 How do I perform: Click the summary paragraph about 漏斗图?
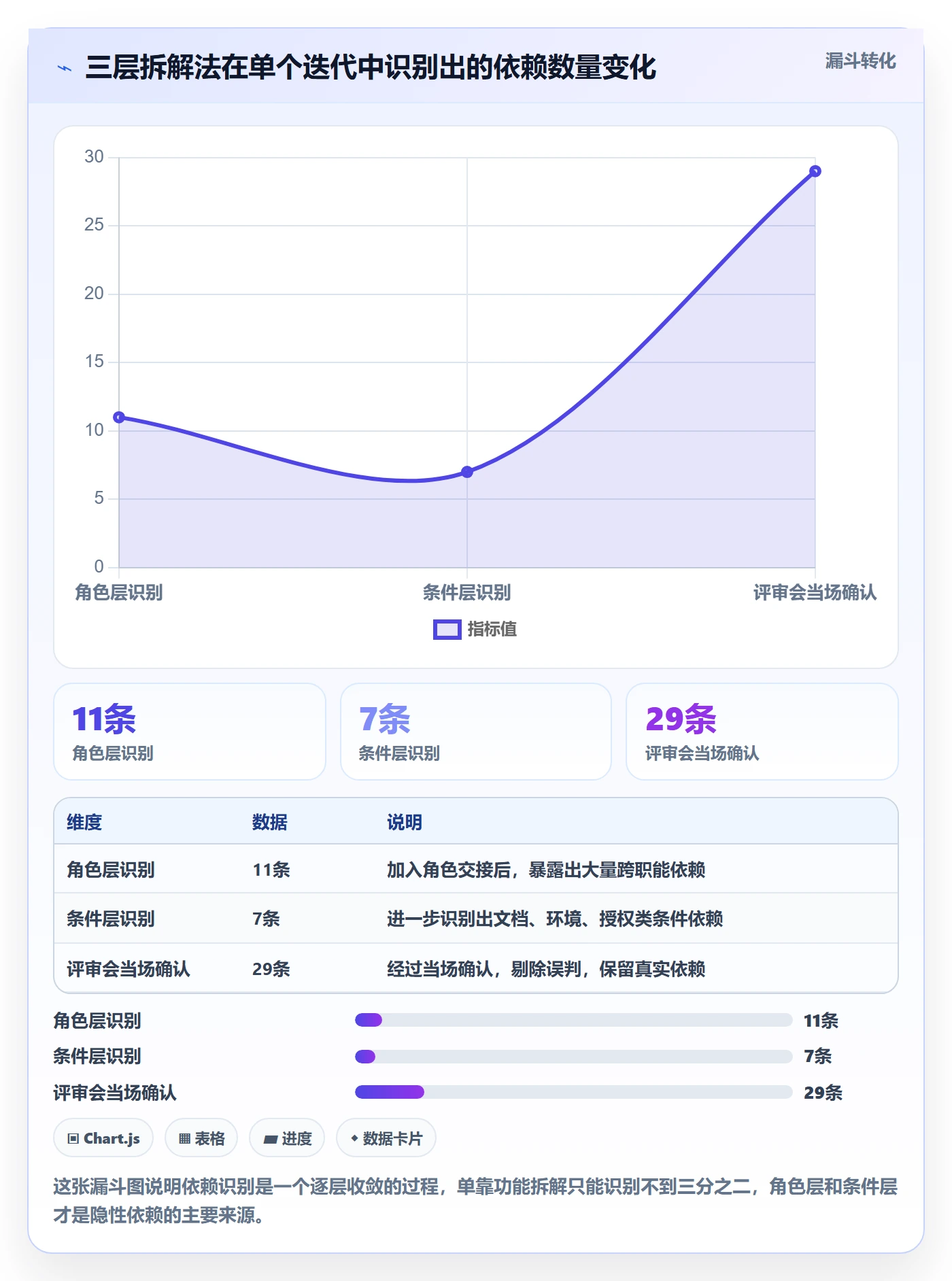pos(475,1201)
